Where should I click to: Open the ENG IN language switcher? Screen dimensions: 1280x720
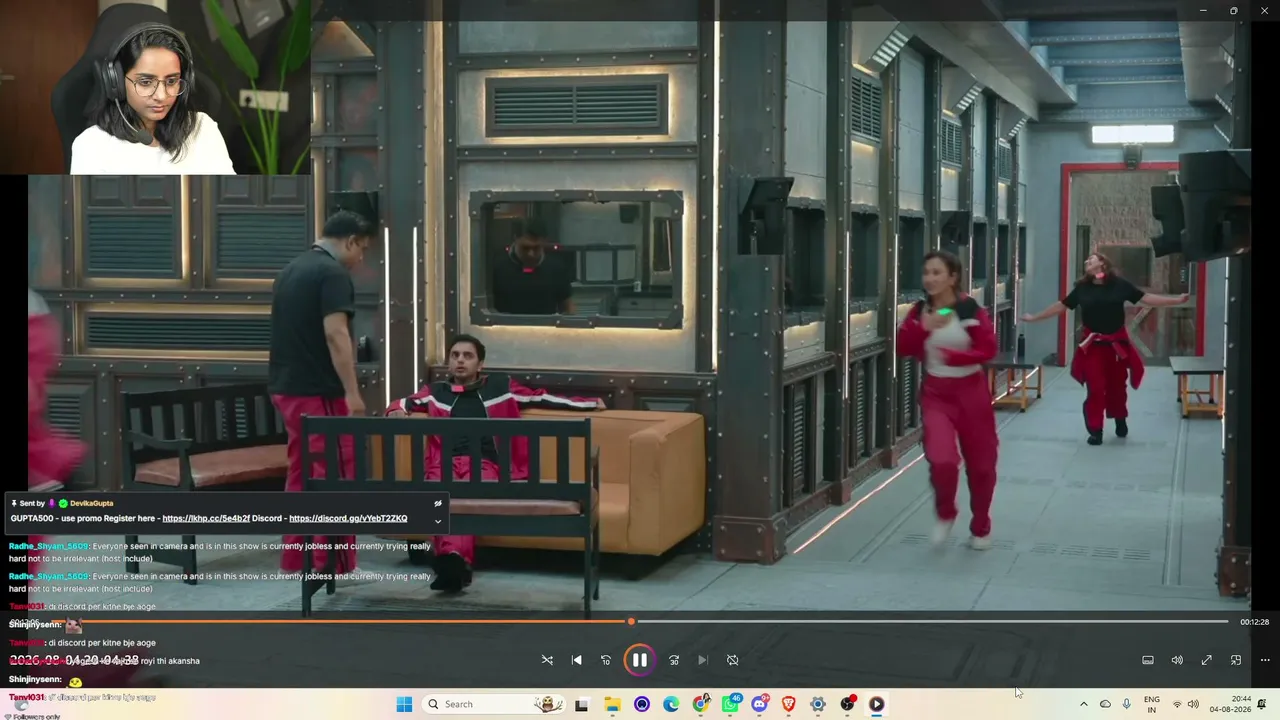pos(1152,704)
